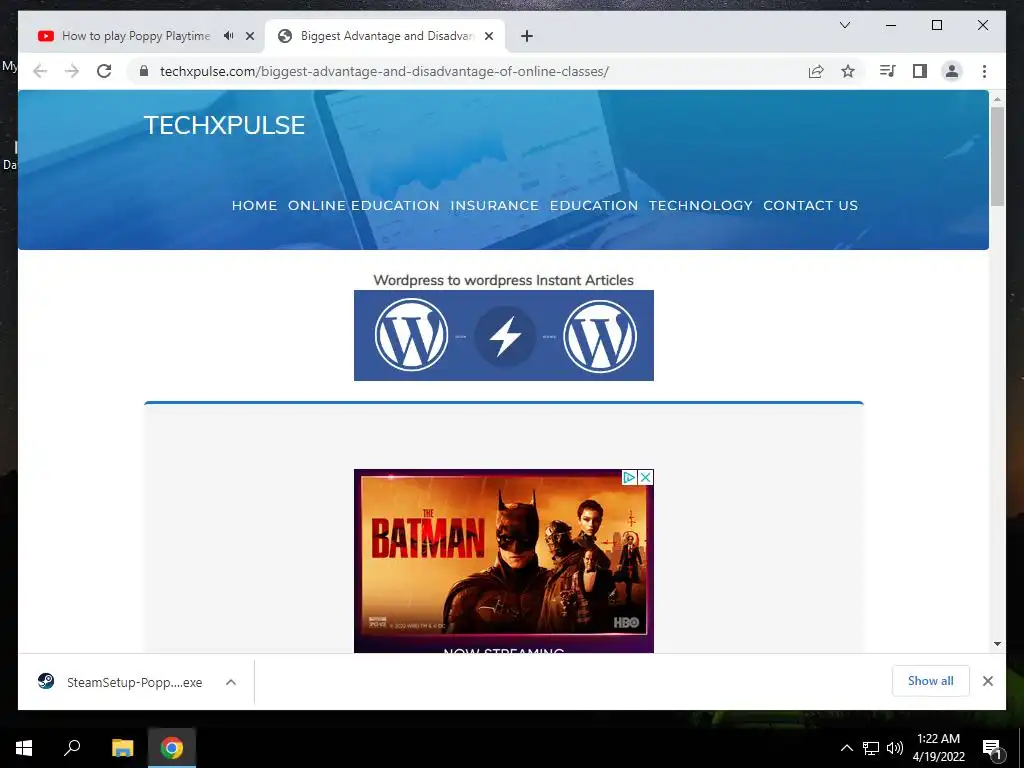Open a new browser tab
This screenshot has height=768, width=1024.
point(527,36)
